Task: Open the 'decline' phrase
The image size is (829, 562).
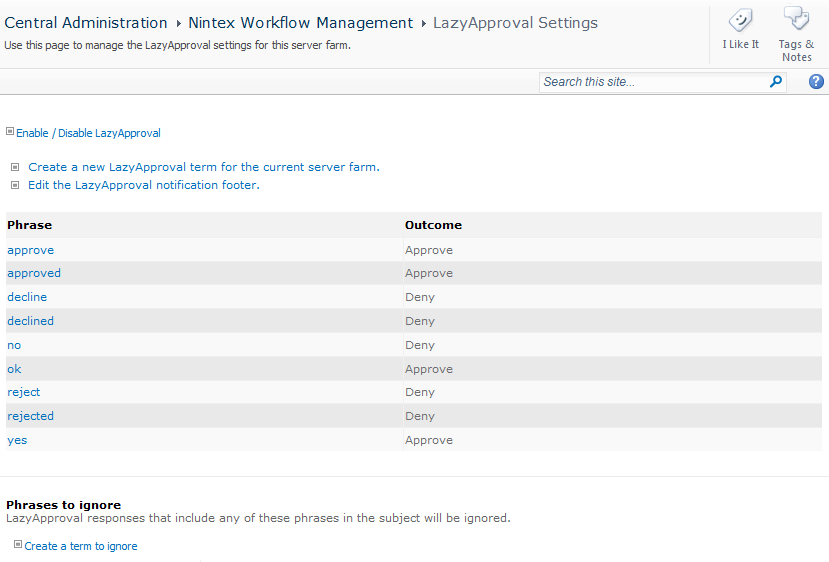Action: (27, 297)
